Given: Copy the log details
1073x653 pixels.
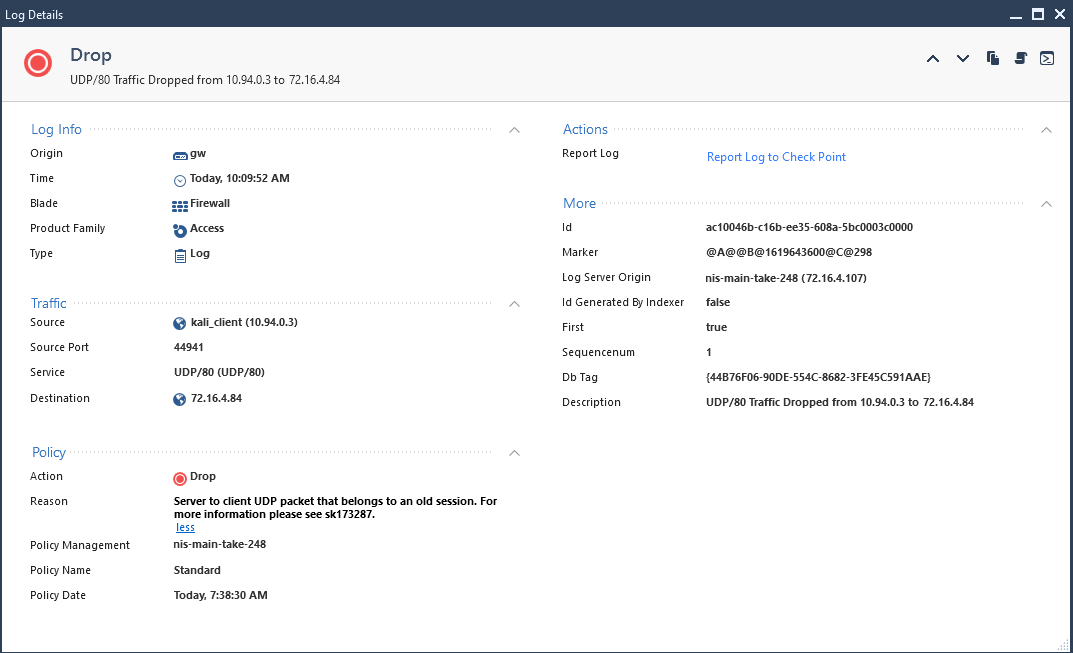Looking at the screenshot, I should click(x=992, y=58).
